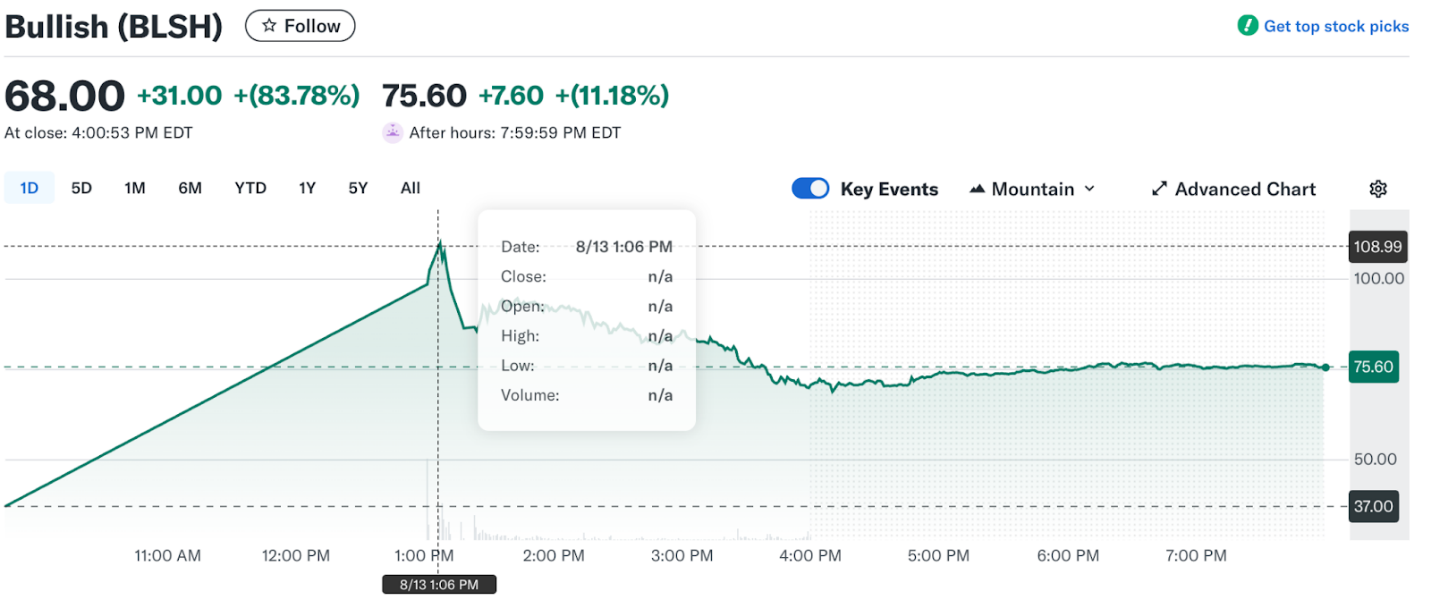Click the purple after-hours moon icon
The image size is (1431, 608).
coord(392,132)
